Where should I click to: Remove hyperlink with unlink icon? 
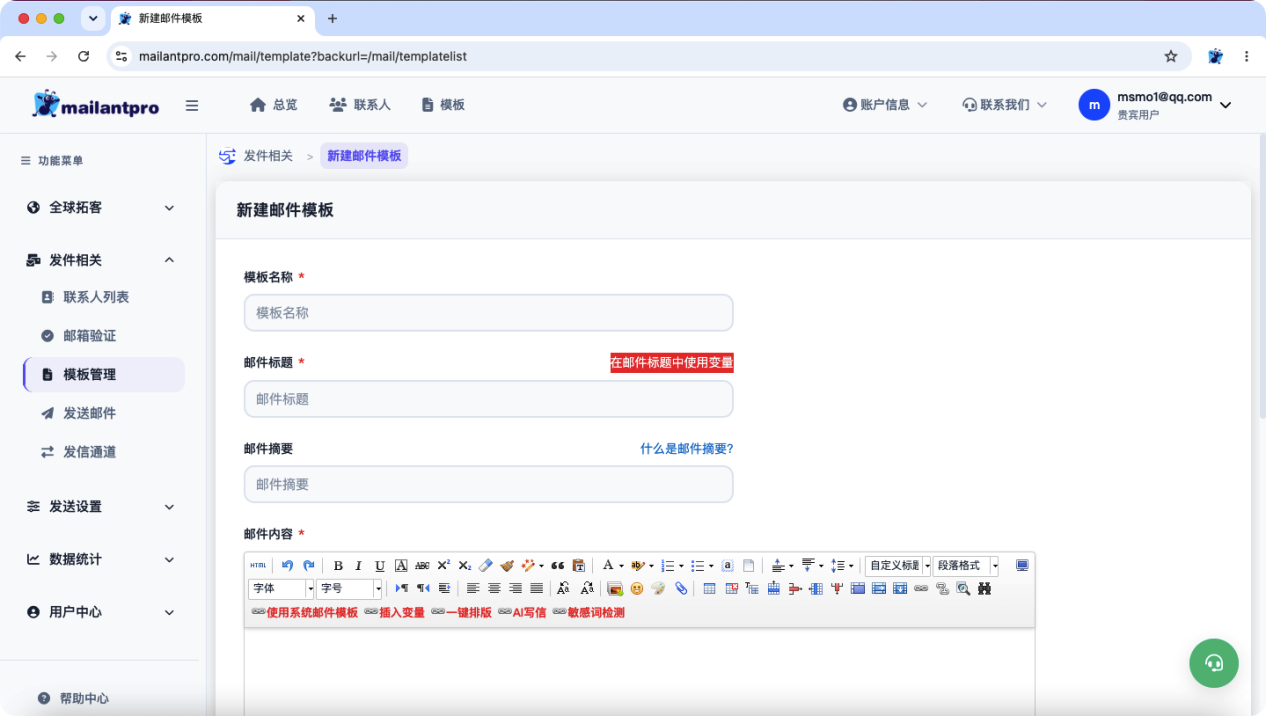tap(942, 588)
